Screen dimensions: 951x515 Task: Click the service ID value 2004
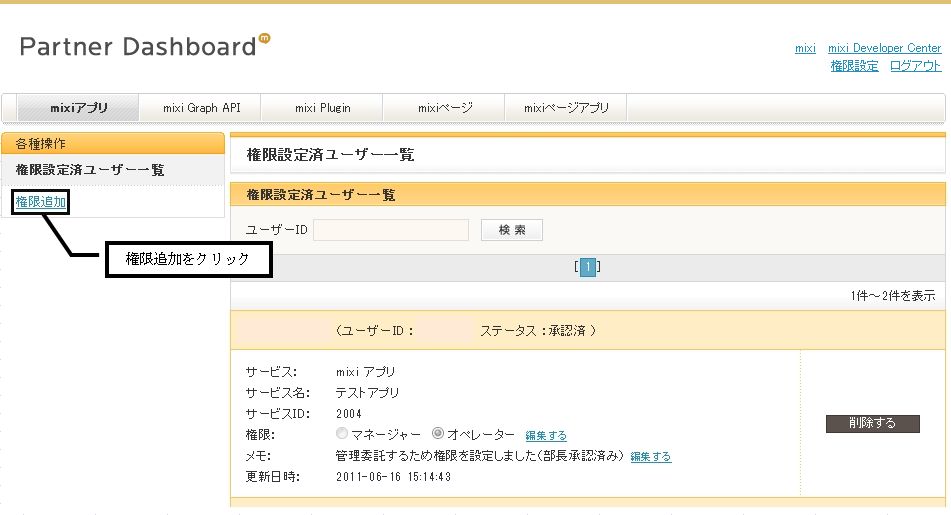point(349,414)
